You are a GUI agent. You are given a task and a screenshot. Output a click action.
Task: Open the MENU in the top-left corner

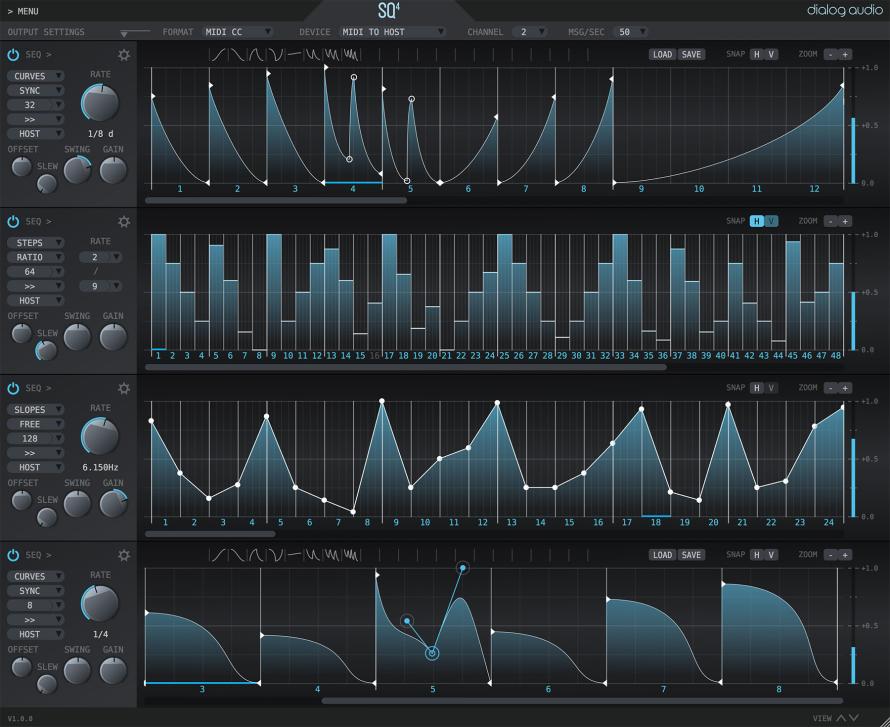[25, 13]
